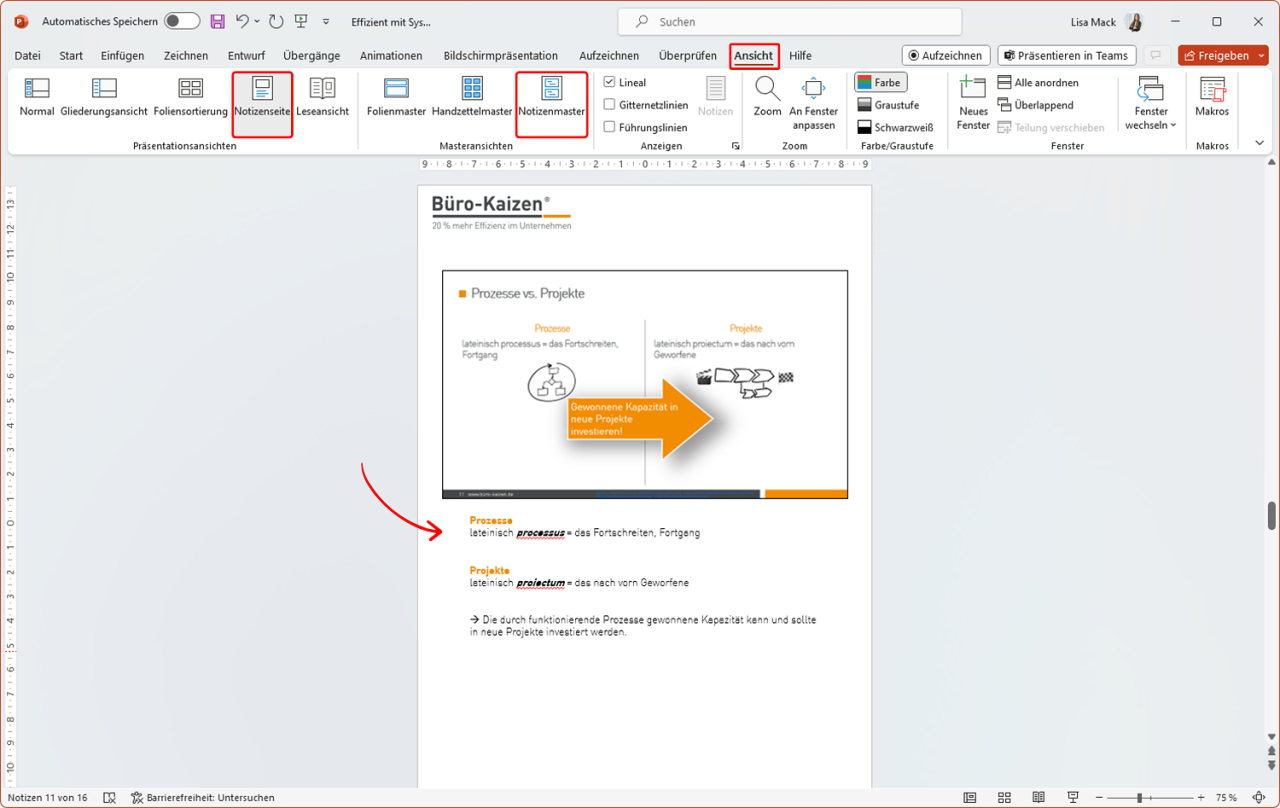Start recording with Aufzeichnen
The image size is (1280, 808).
click(945, 55)
